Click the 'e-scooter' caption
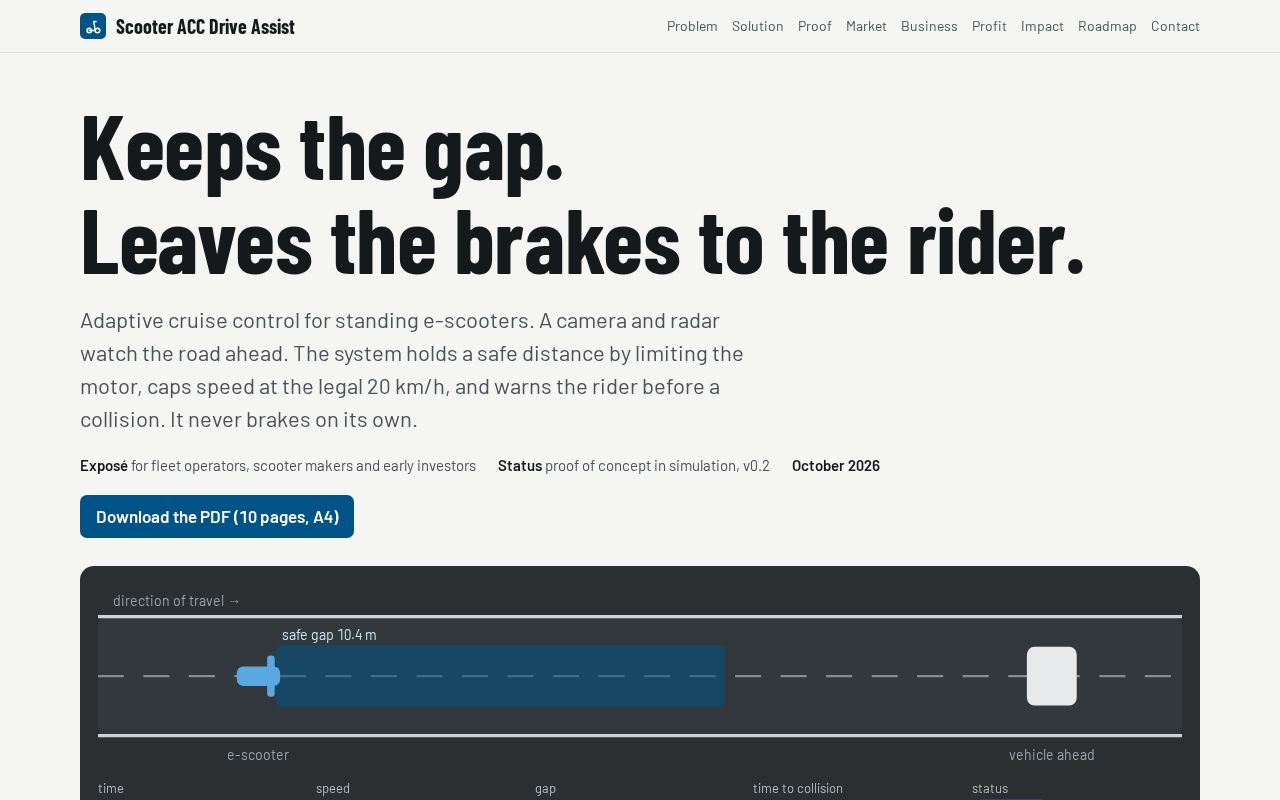Screen dimensions: 1280x800 (258, 755)
